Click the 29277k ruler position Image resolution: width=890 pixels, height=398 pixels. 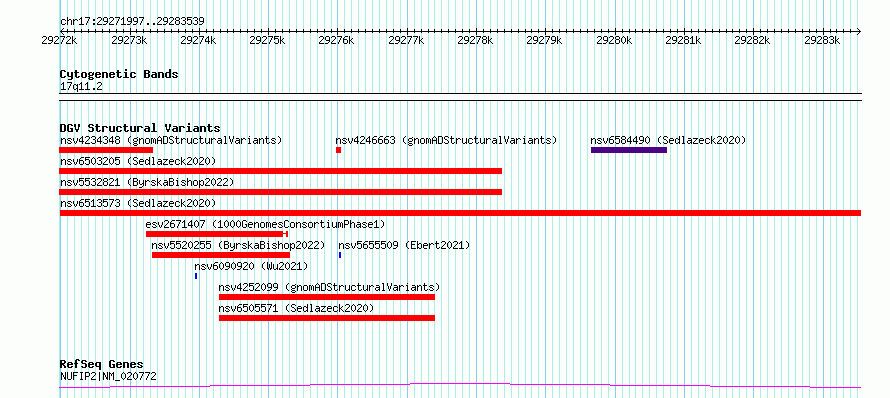[407, 40]
